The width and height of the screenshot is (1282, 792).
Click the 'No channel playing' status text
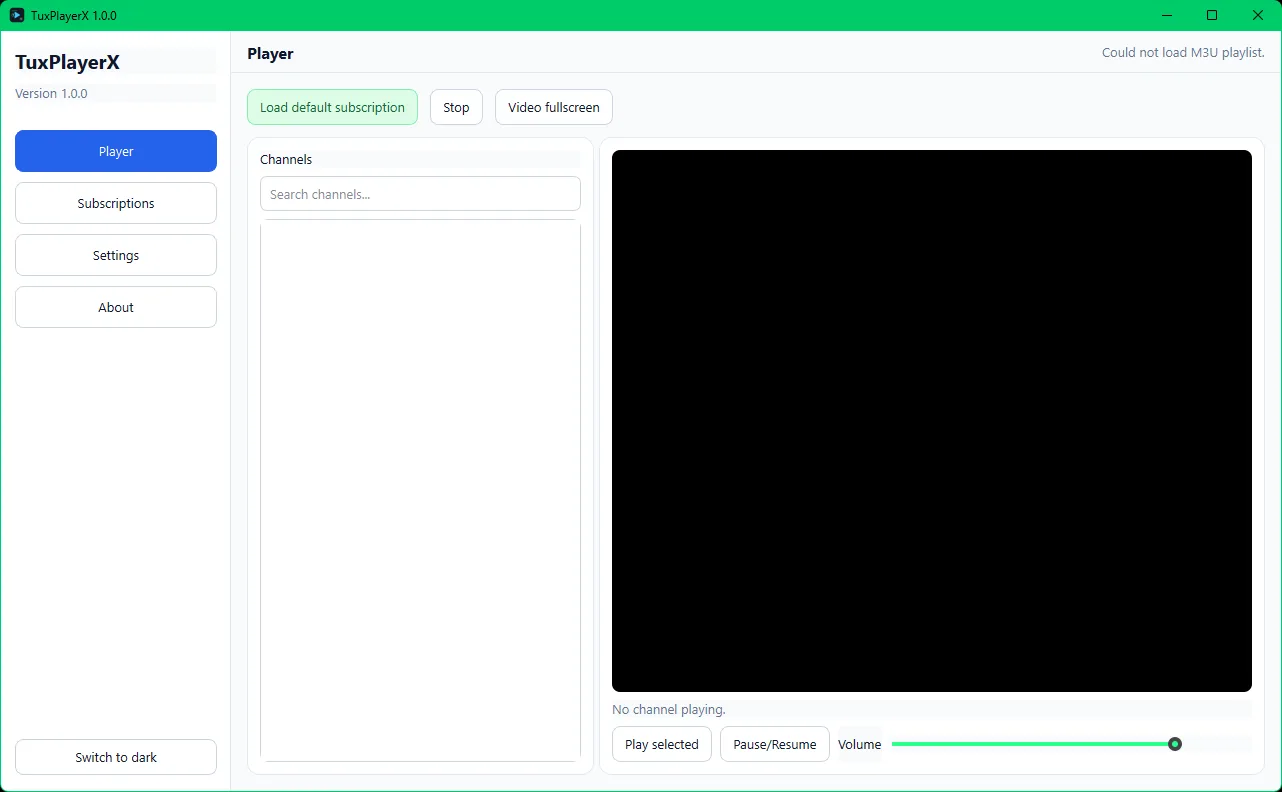pyautogui.click(x=669, y=710)
